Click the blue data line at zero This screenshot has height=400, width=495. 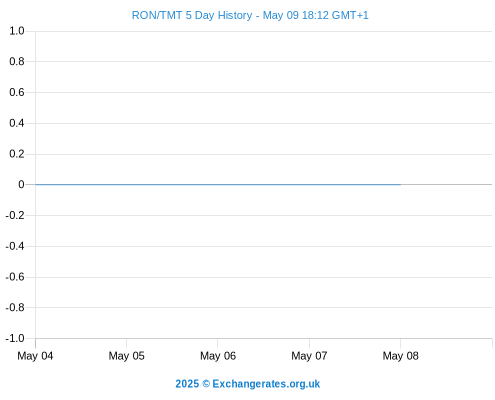(x=218, y=184)
